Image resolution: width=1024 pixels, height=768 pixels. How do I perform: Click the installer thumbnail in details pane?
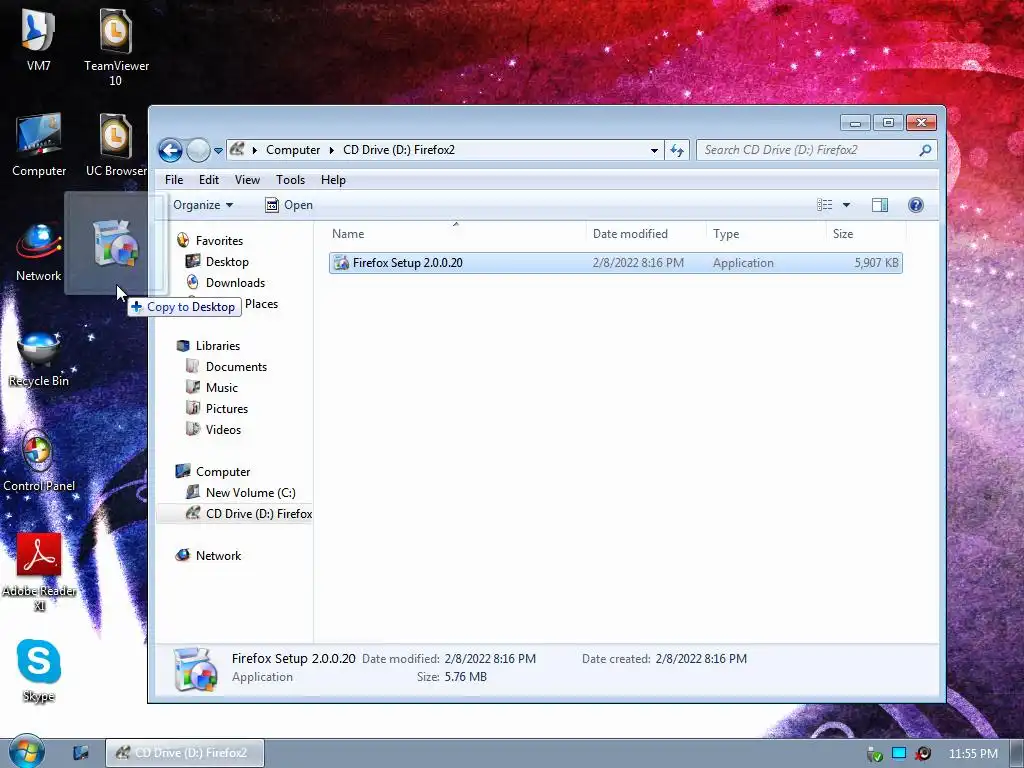(x=195, y=669)
